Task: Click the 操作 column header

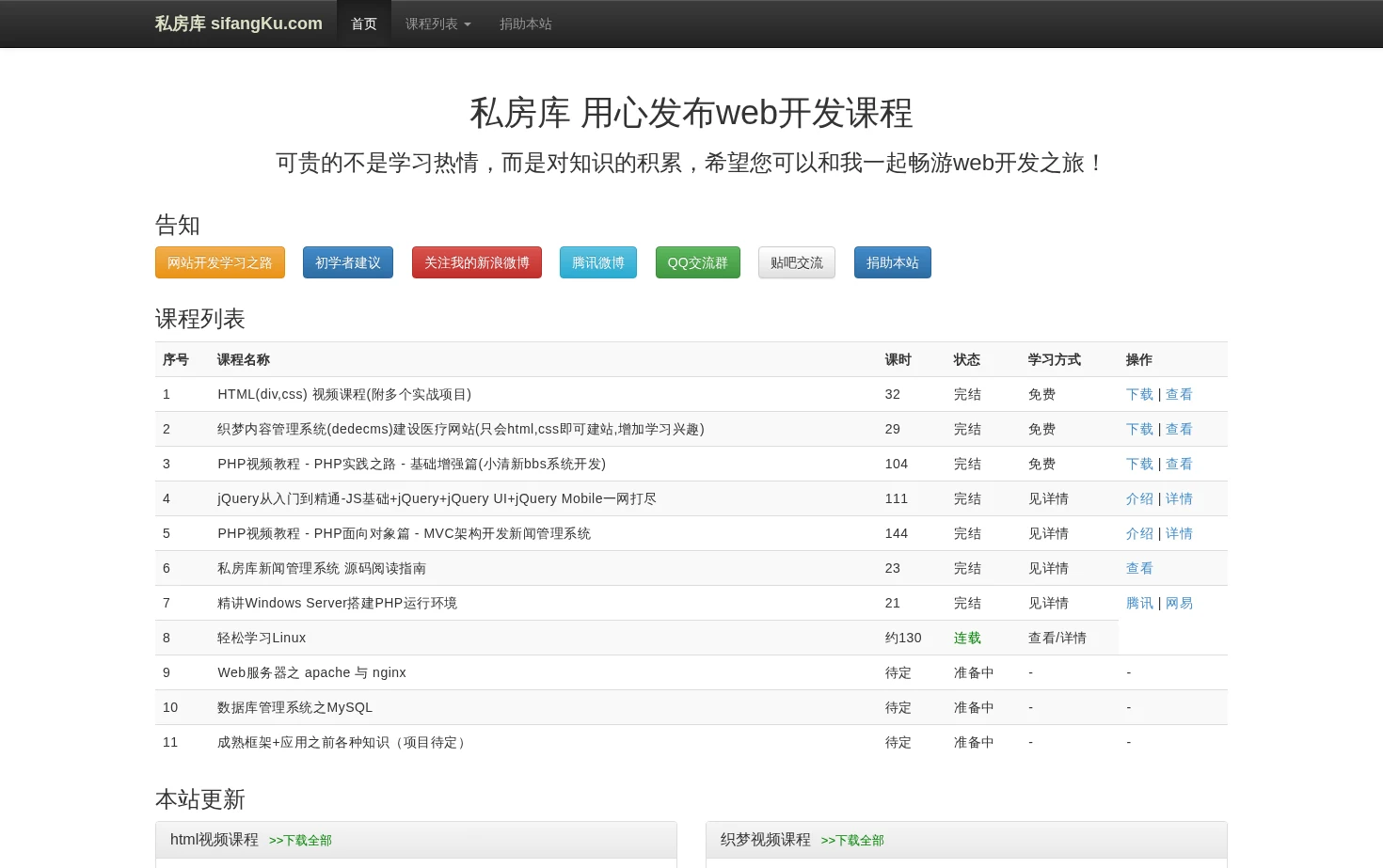Action: pos(1139,359)
